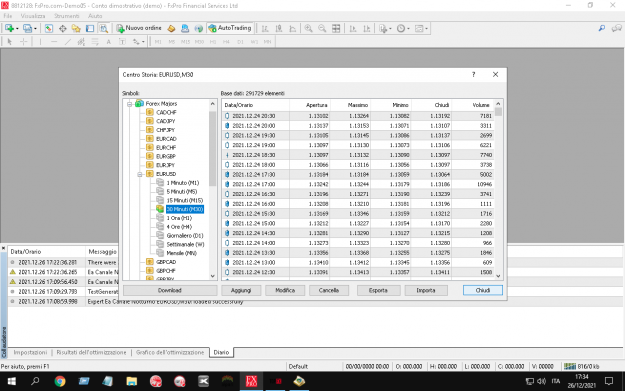Select the bar chart type icon
This screenshot has width=625, height=391.
pyautogui.click(x=265, y=28)
